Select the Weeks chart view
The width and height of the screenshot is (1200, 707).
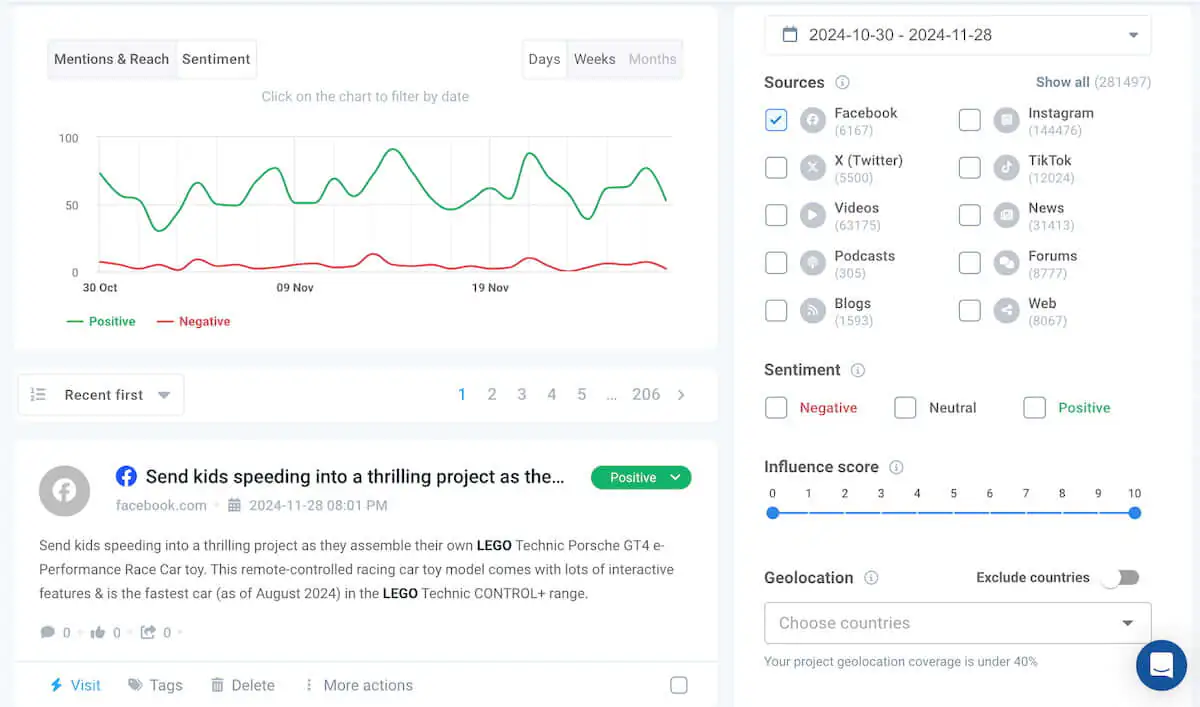coord(595,59)
